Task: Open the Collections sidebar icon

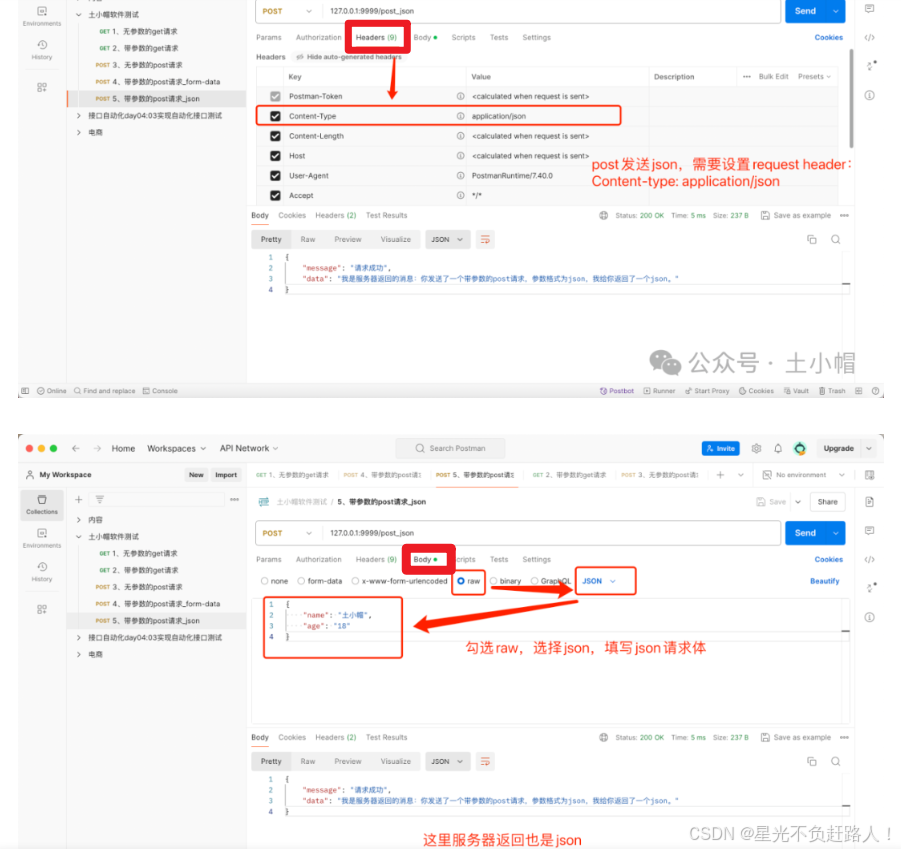Action: pyautogui.click(x=41, y=504)
